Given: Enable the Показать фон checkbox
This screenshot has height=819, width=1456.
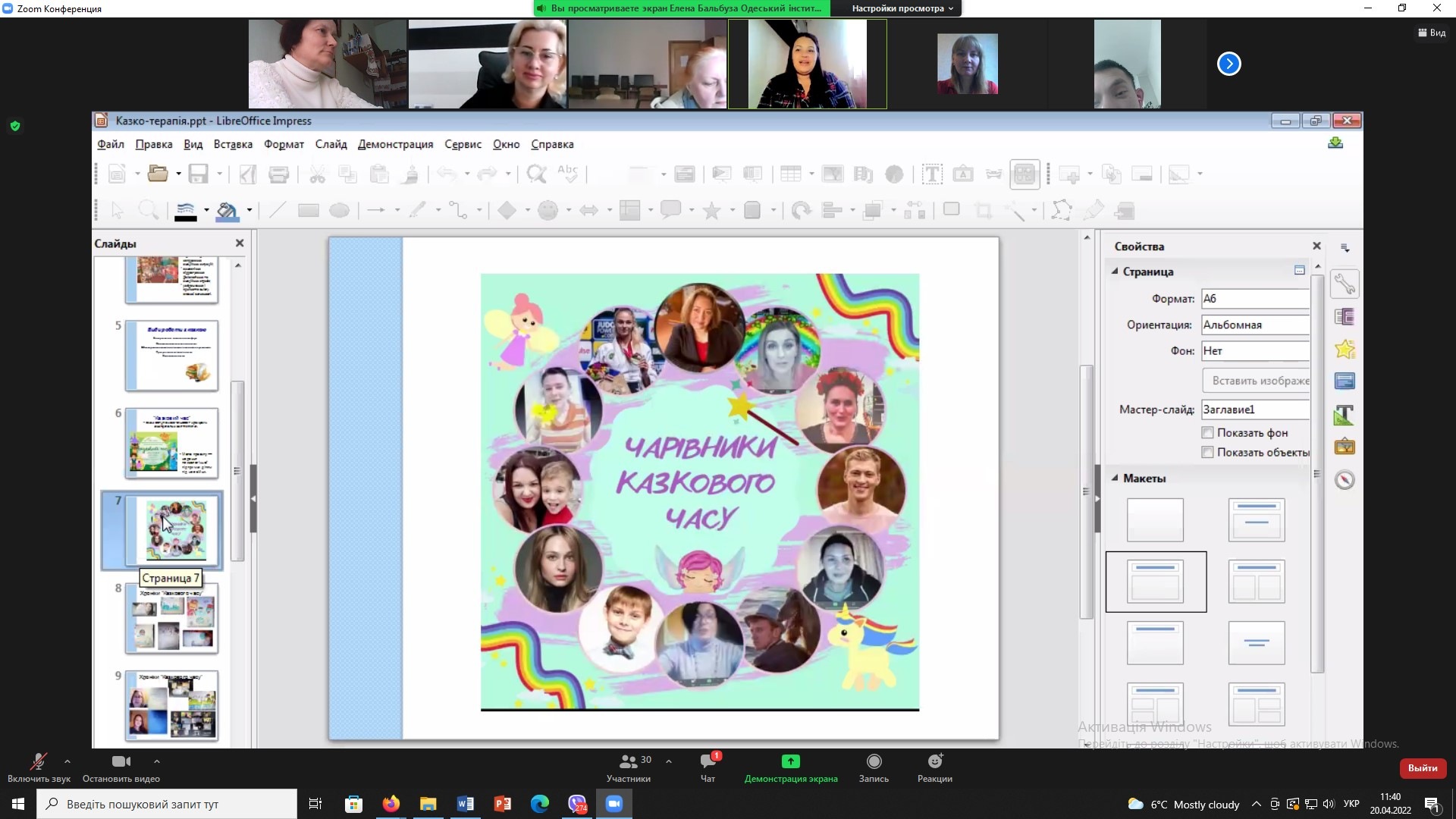Looking at the screenshot, I should click(x=1207, y=433).
